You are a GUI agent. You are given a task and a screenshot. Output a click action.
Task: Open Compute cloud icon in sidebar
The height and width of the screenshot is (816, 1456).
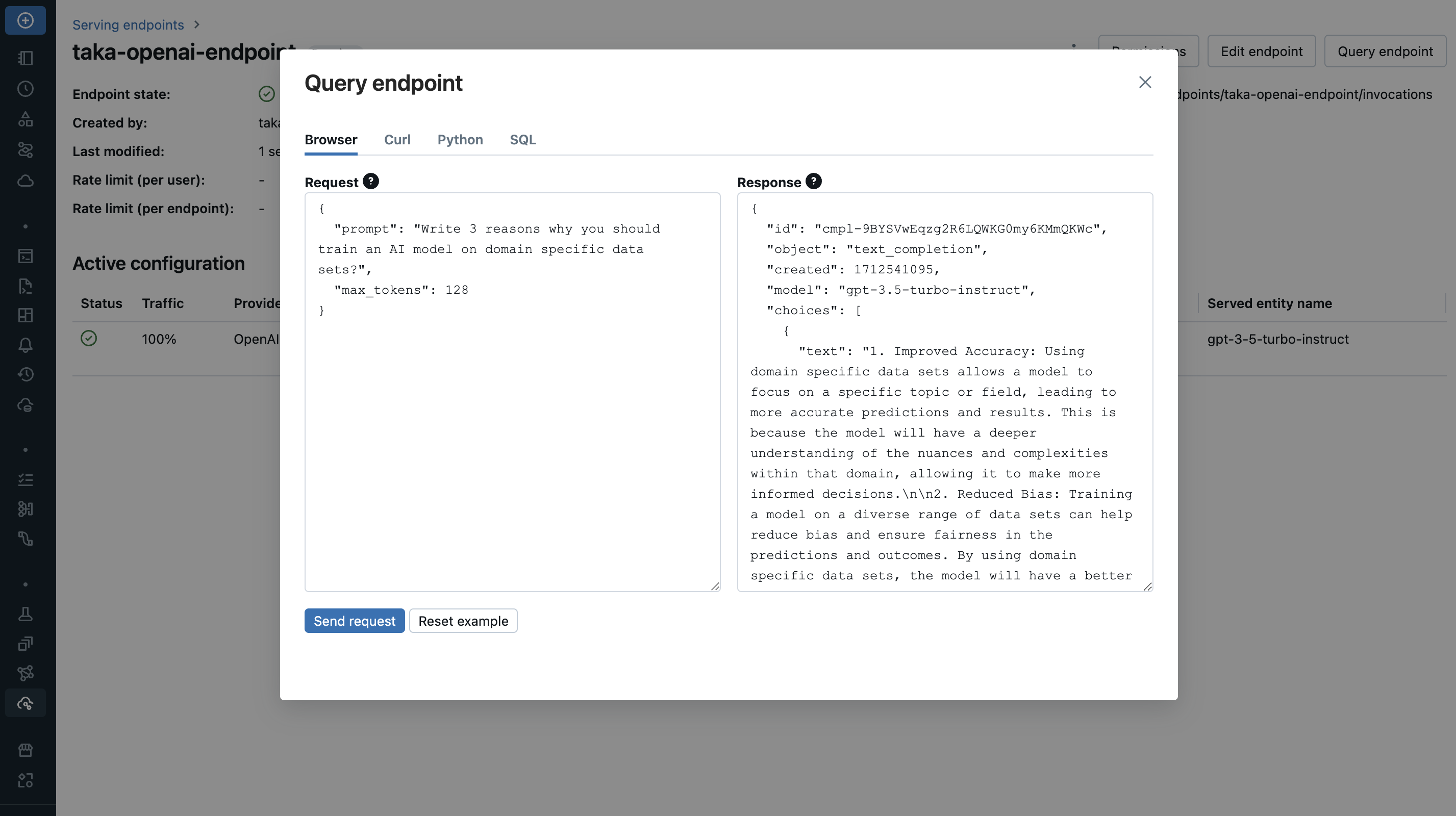(26, 181)
